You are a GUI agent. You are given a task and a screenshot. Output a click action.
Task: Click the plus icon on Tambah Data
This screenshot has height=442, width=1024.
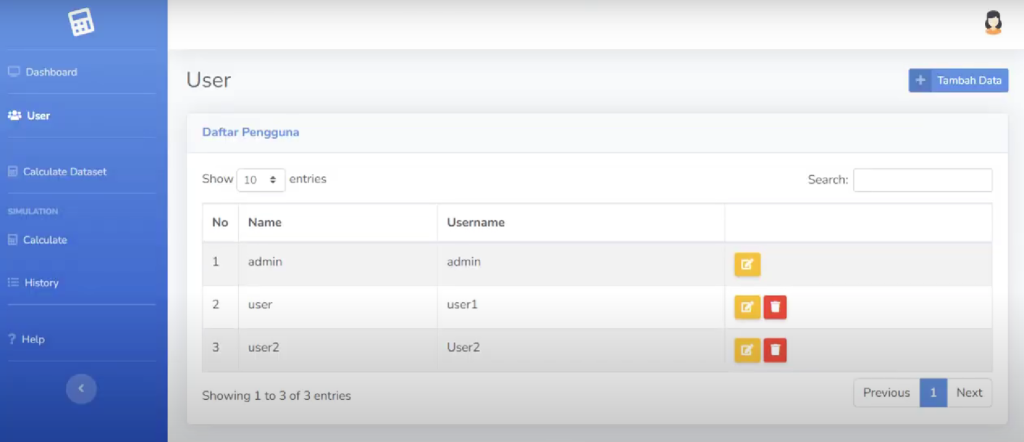[920, 80]
